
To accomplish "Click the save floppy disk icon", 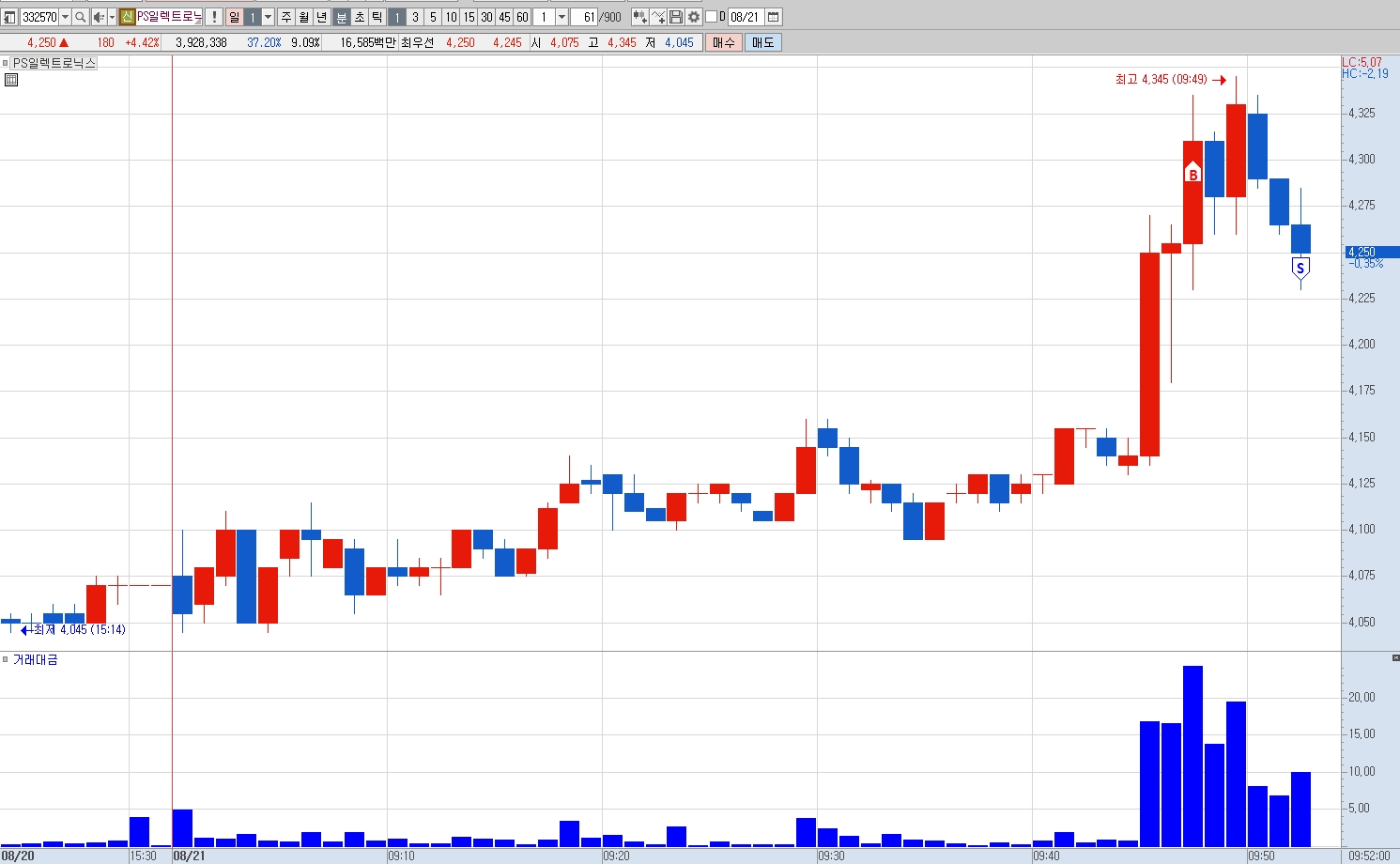I will (x=676, y=17).
